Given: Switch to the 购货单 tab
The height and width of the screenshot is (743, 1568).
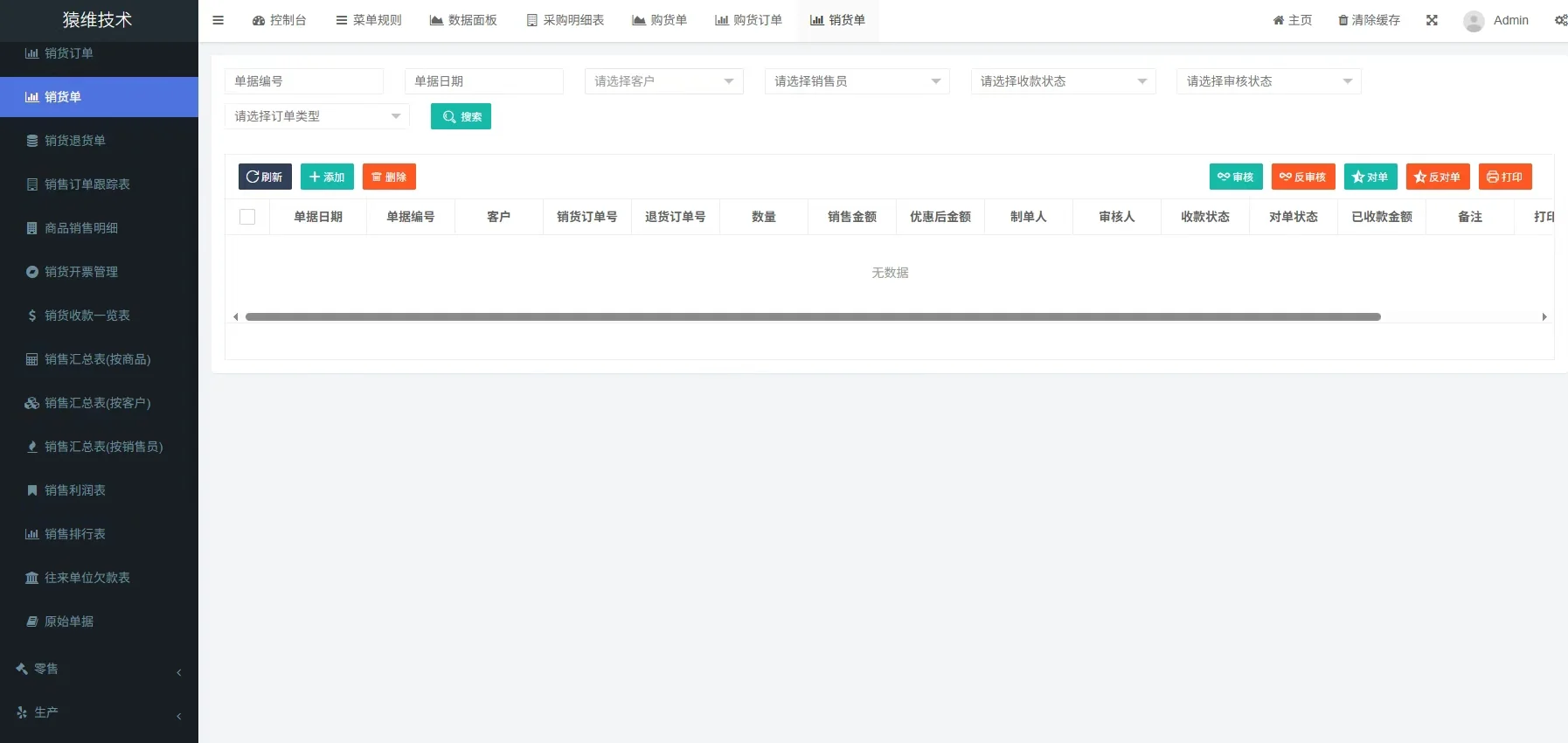Looking at the screenshot, I should (x=660, y=20).
